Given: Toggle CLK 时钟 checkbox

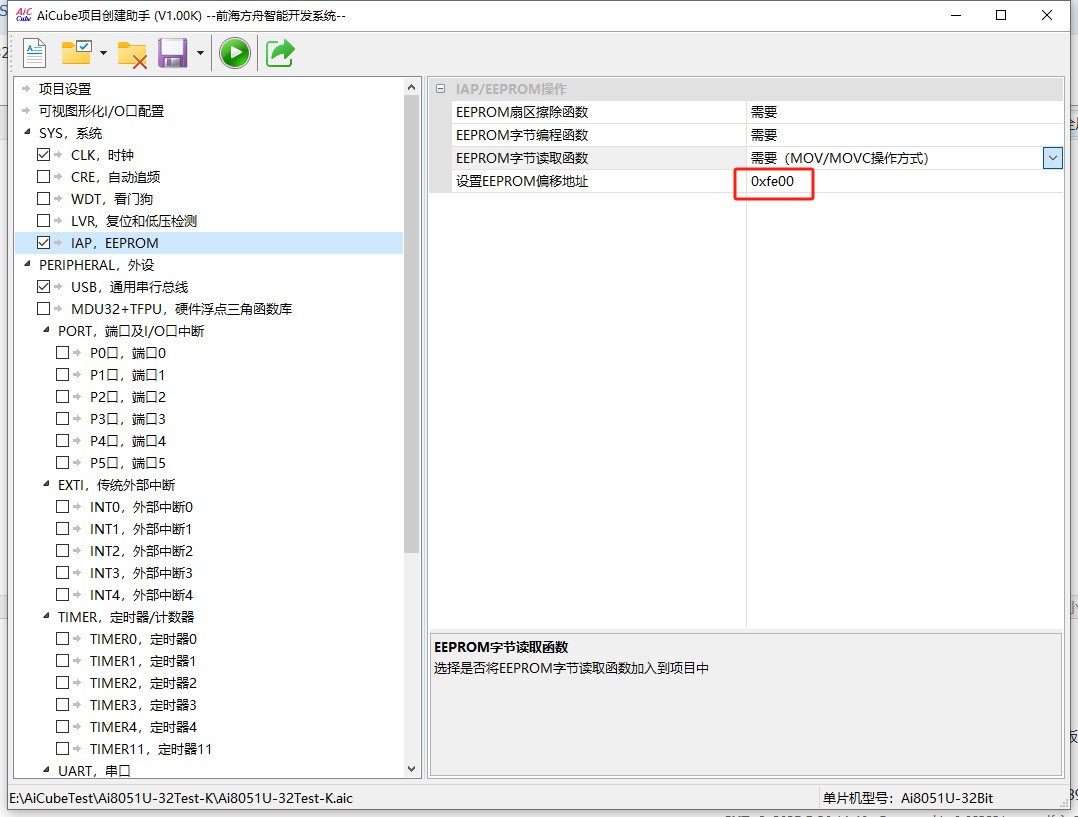Looking at the screenshot, I should [43, 155].
